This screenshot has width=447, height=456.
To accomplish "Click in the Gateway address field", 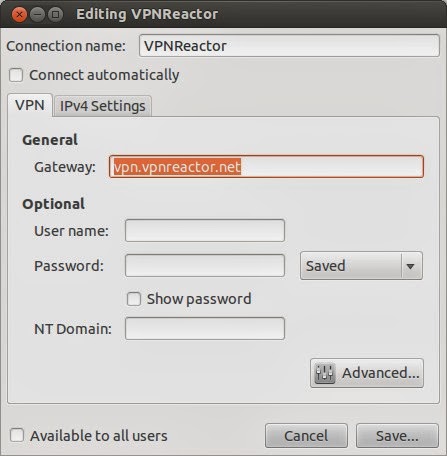I will [266, 167].
